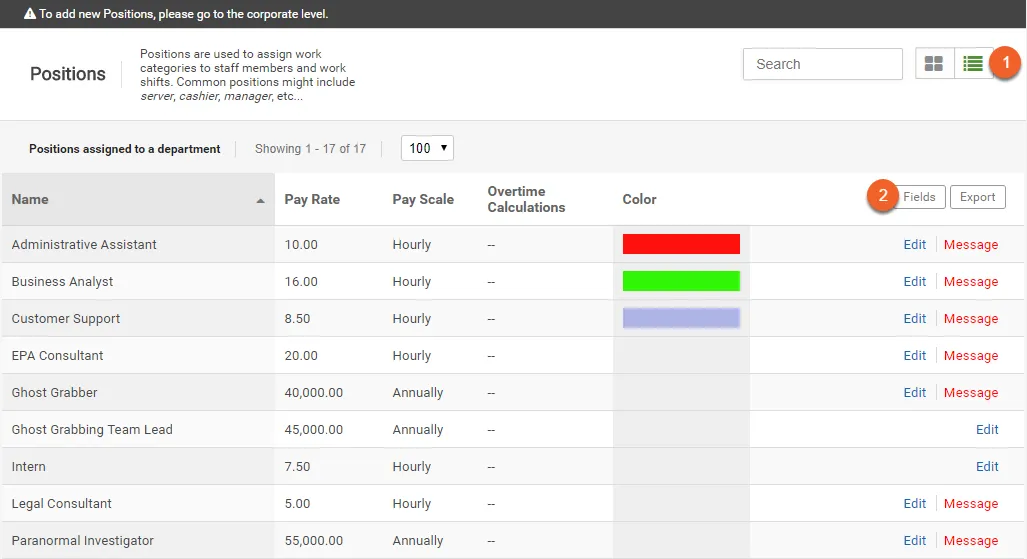Viewport: 1027px width, 559px height.
Task: Edit the Intern position
Action: tap(987, 467)
